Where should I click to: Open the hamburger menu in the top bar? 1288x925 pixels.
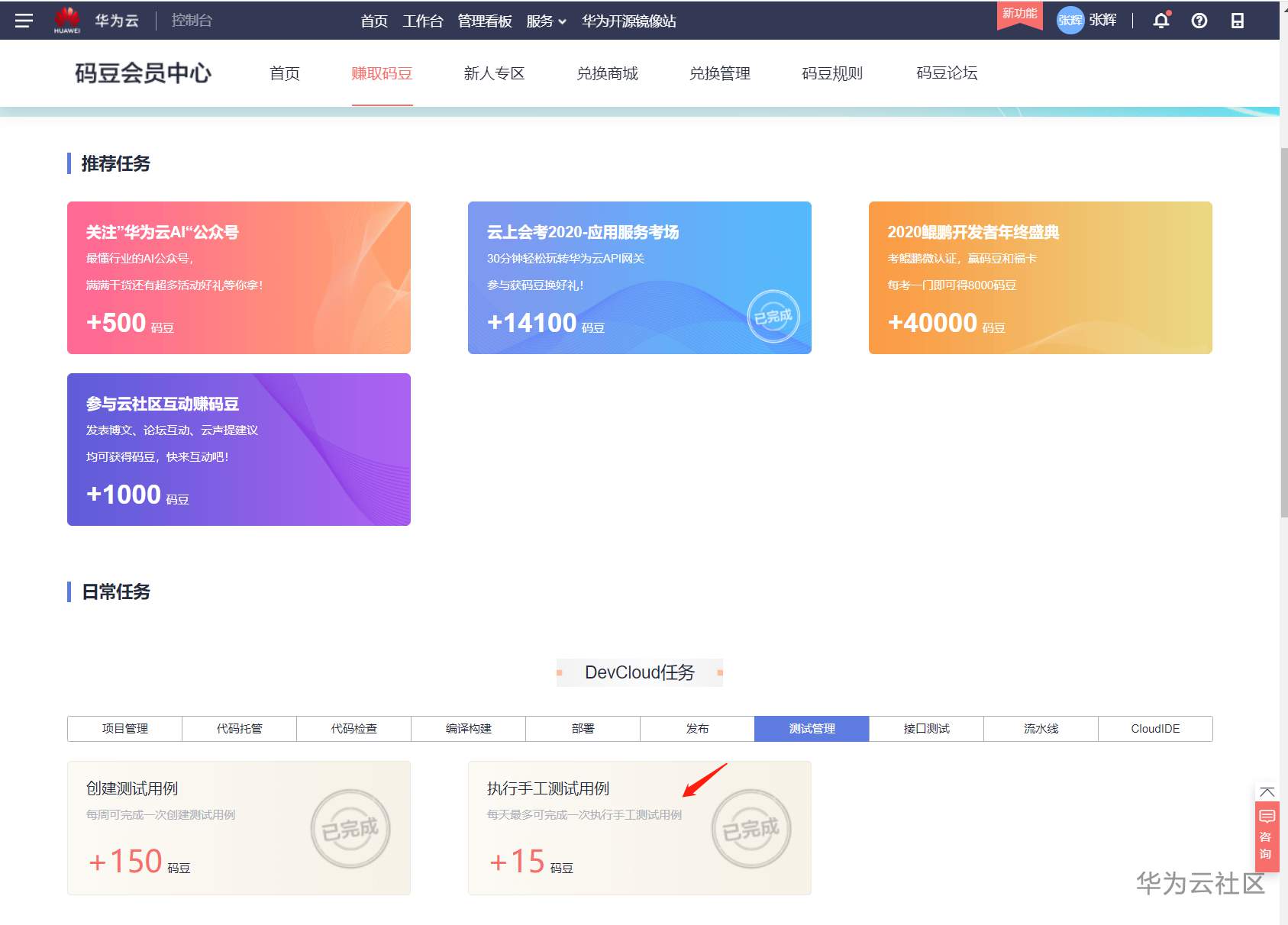click(24, 21)
